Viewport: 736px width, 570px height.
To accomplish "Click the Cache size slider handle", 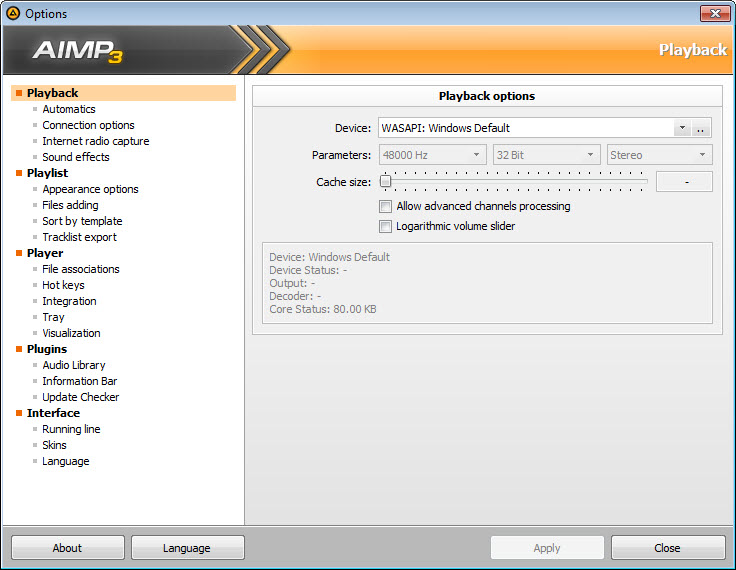I will [385, 181].
